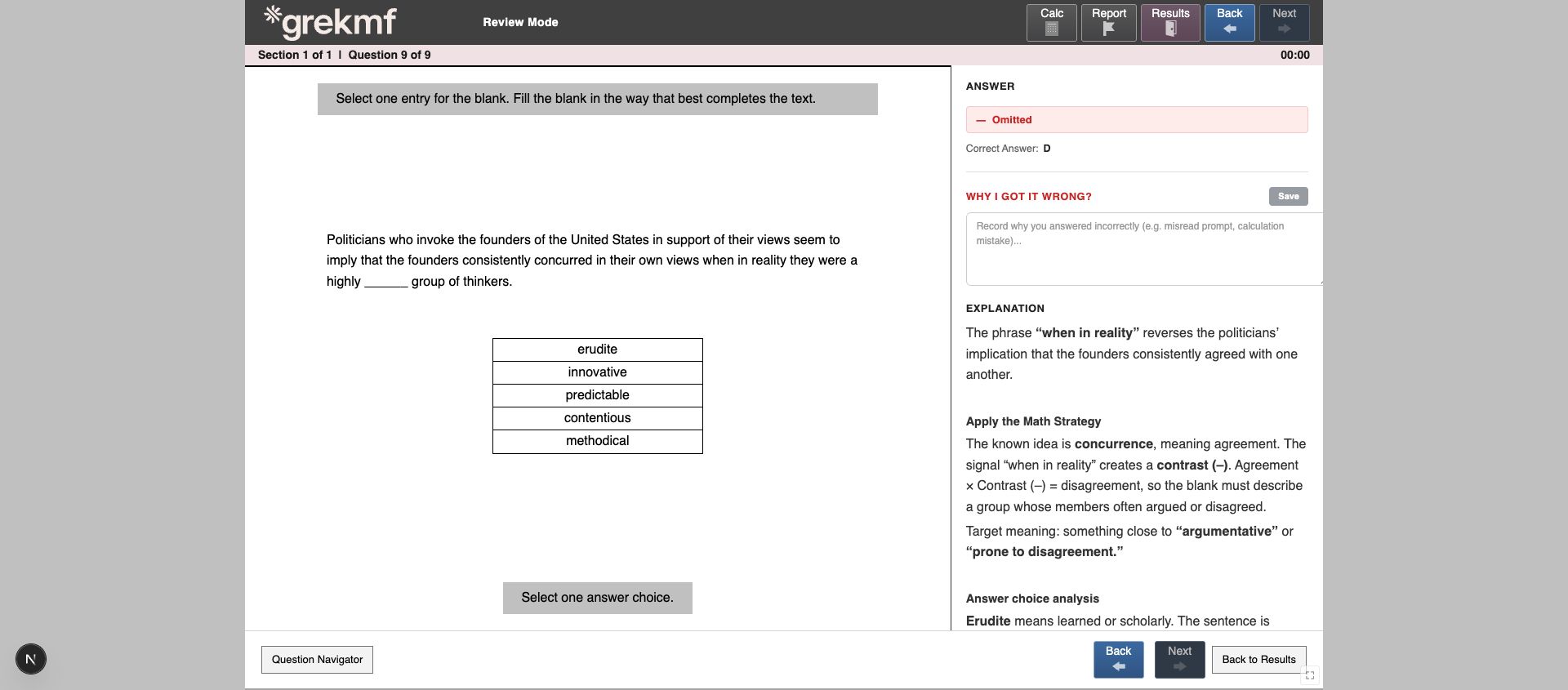The image size is (1568, 690).
Task: Click the Question 9 of 9 text
Action: click(390, 55)
